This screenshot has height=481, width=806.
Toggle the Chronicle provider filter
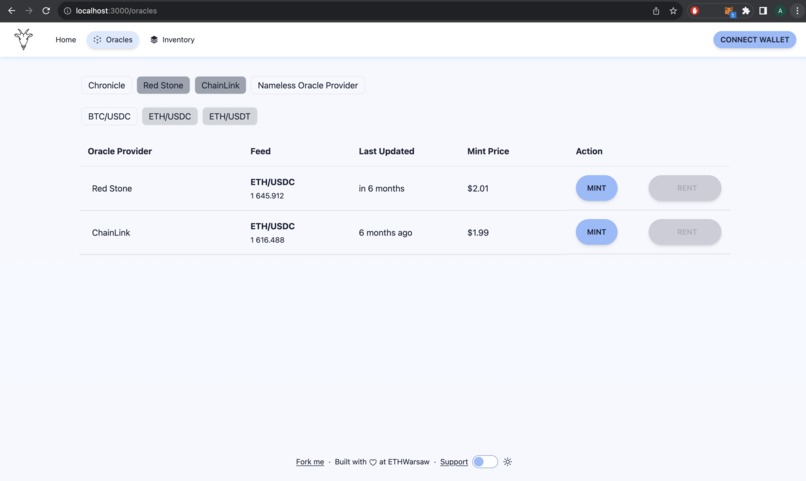[x=106, y=85]
